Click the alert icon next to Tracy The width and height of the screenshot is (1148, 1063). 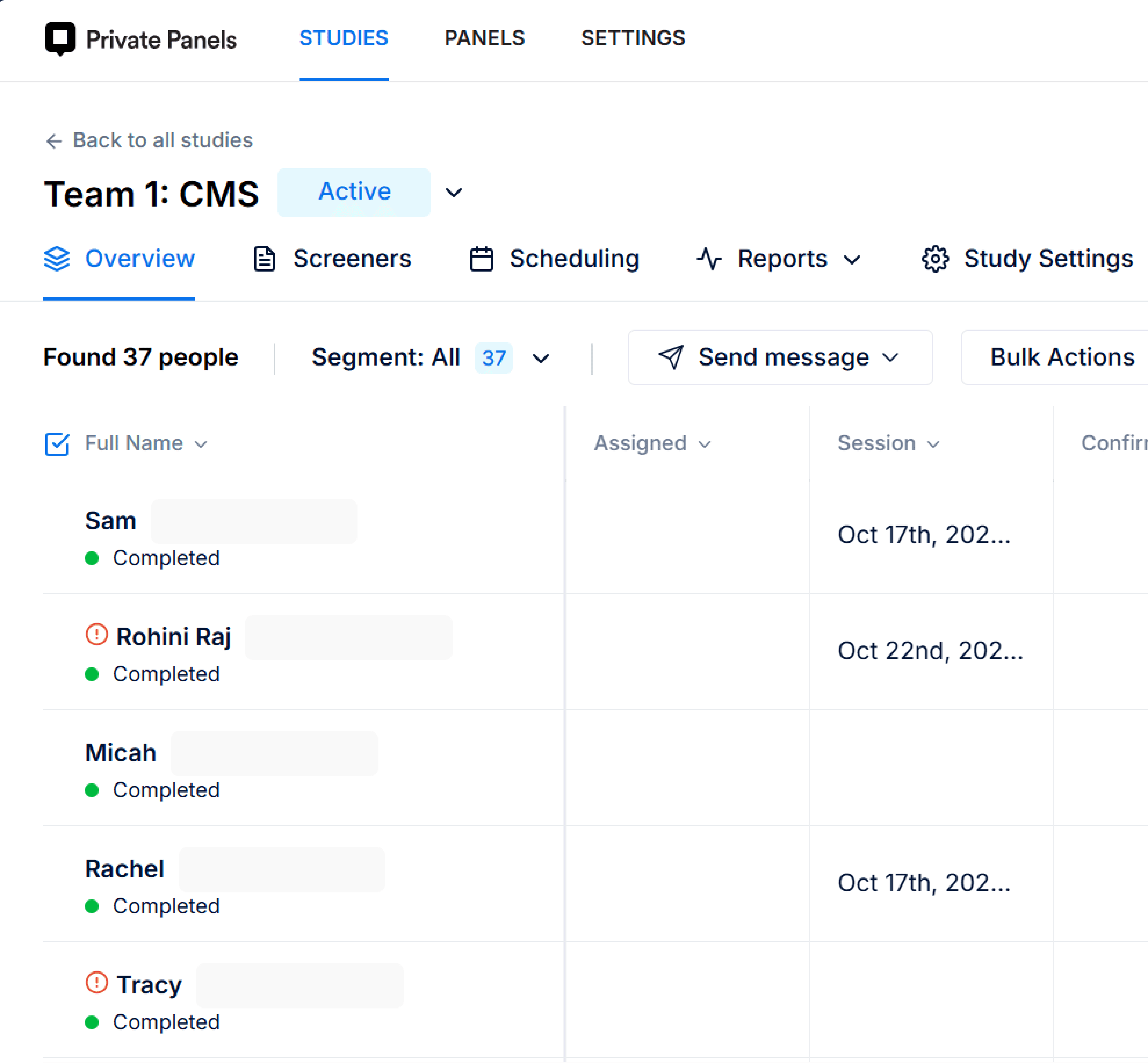(x=97, y=983)
